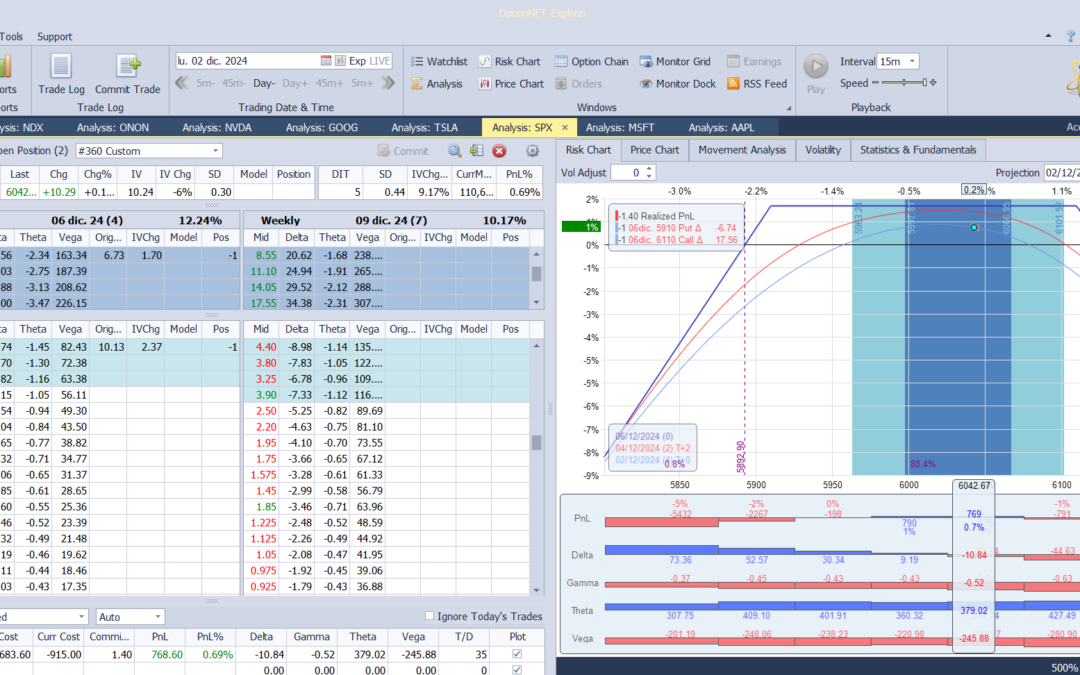The height and width of the screenshot is (675, 1080).
Task: Open the Analysis window from the ribbon
Action: [437, 83]
